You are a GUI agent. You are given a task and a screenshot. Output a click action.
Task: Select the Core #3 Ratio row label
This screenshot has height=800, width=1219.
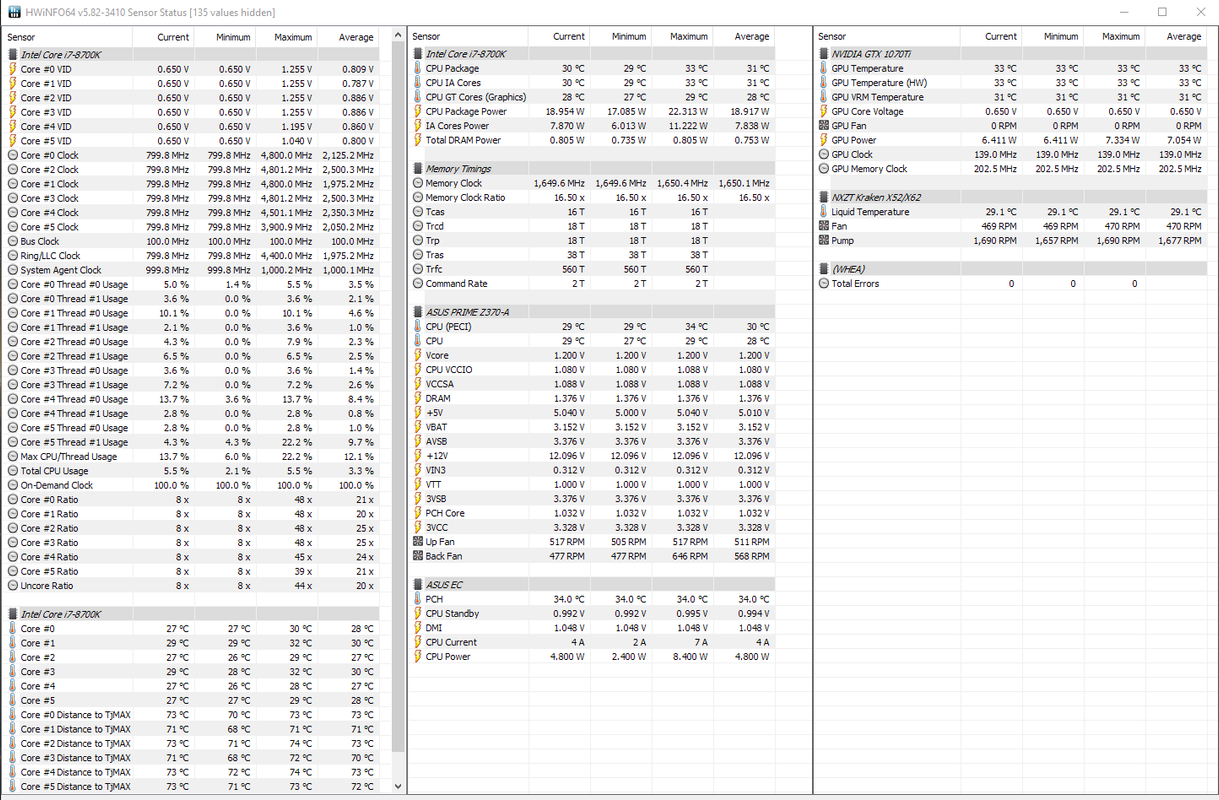tap(49, 543)
